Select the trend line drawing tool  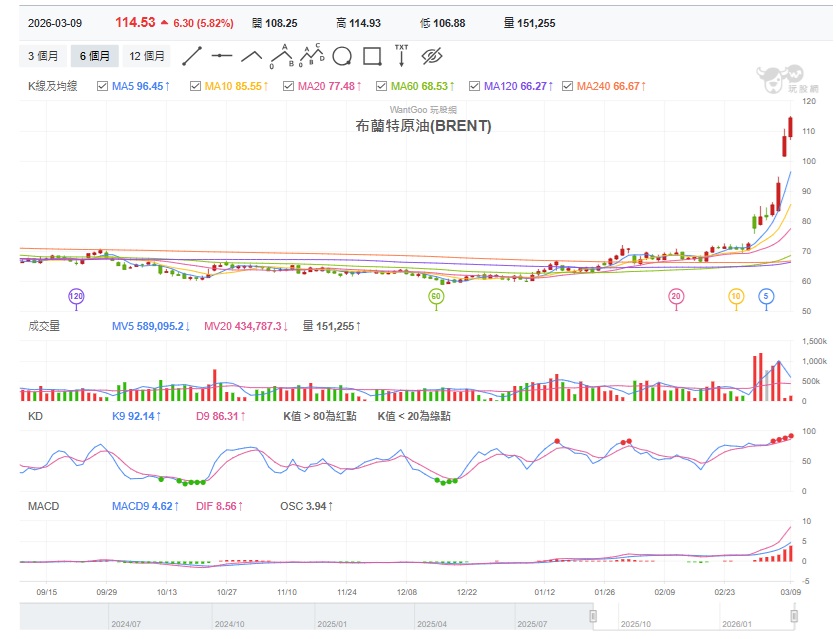click(x=192, y=57)
